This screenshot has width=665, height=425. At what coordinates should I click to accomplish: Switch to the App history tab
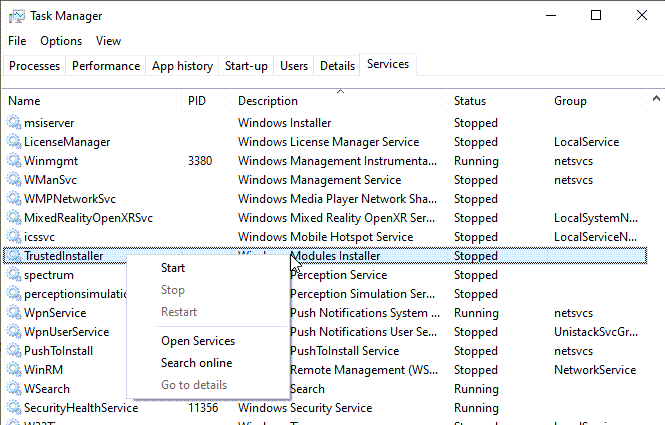182,66
